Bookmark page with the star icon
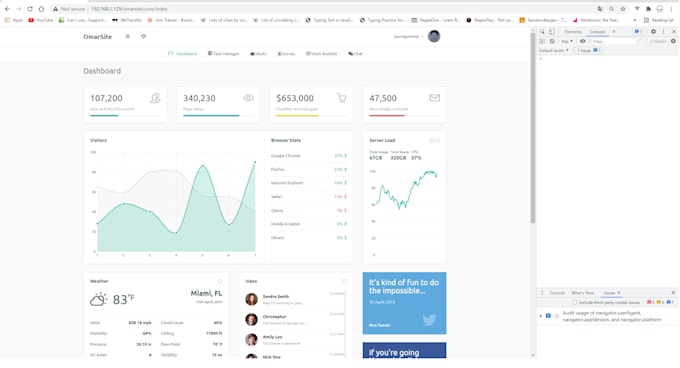The image size is (680, 368). point(623,9)
